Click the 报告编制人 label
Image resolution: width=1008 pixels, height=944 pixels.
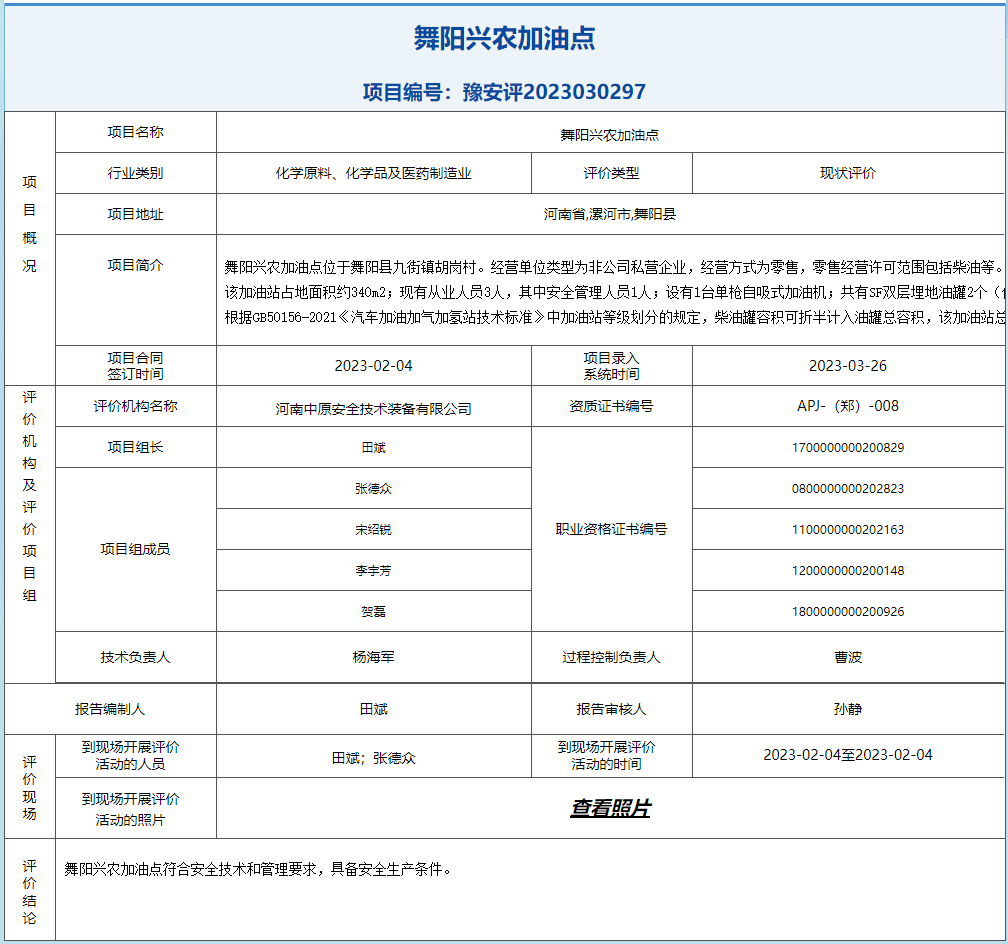[x=110, y=709]
